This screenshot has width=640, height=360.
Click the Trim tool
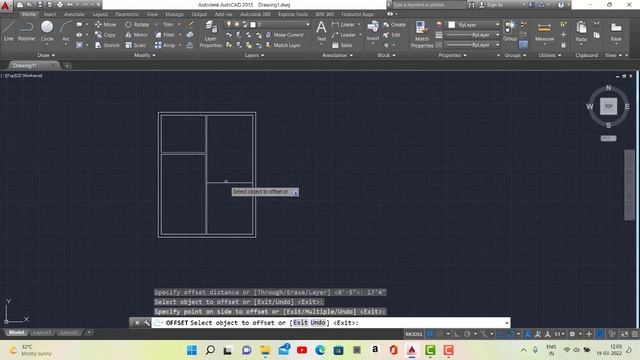point(164,24)
